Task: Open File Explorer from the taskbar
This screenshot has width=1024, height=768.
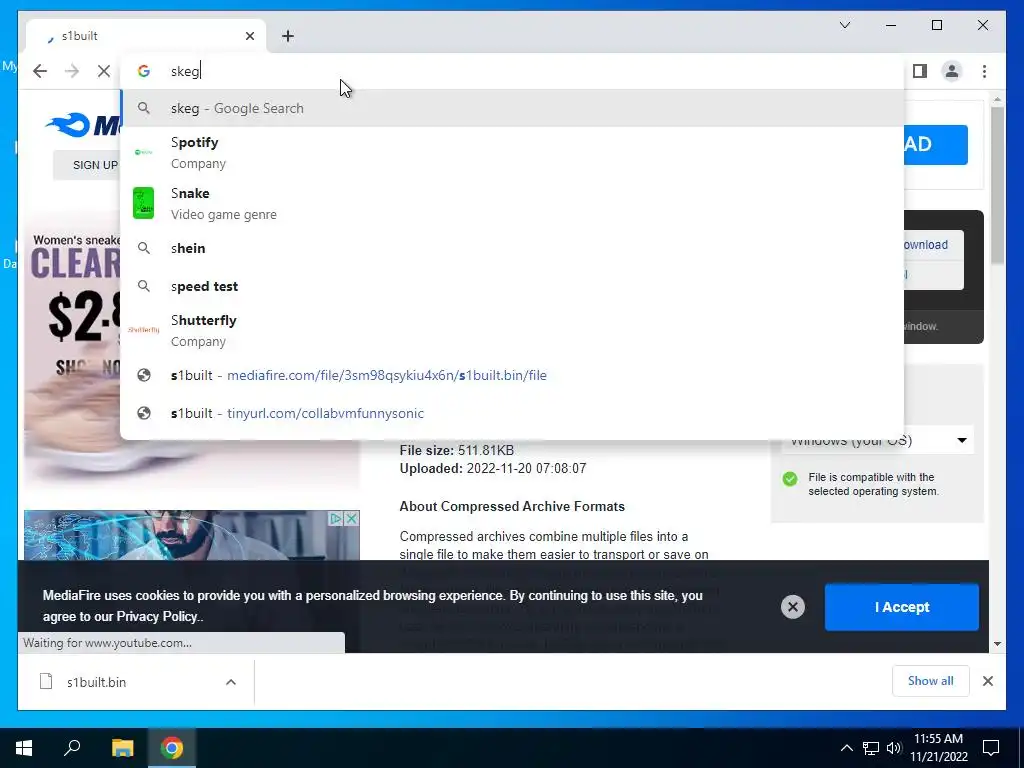Action: (123, 748)
